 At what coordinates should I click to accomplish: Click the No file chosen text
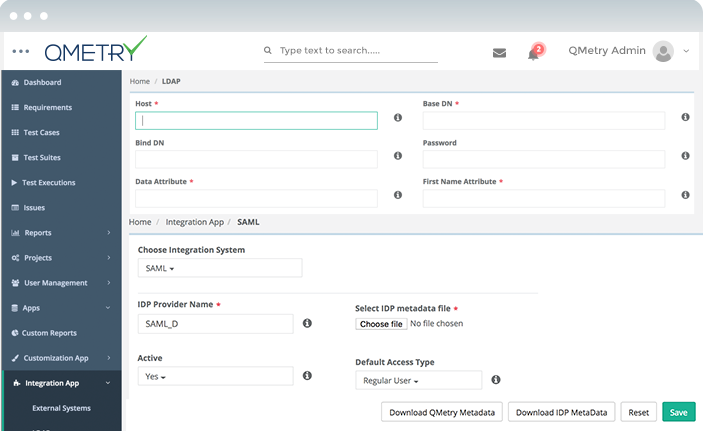point(436,323)
